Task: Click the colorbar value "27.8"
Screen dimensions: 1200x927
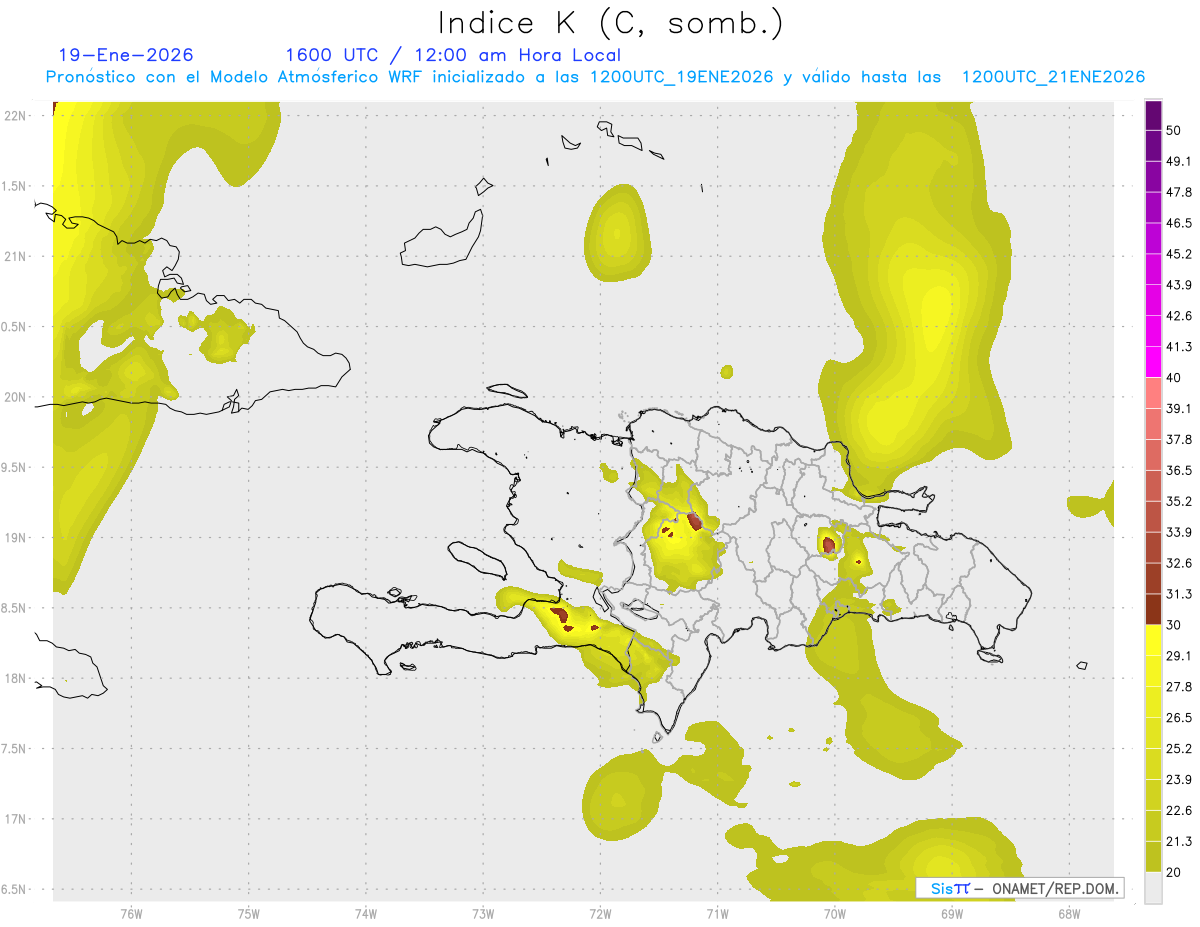Action: 1179,687
